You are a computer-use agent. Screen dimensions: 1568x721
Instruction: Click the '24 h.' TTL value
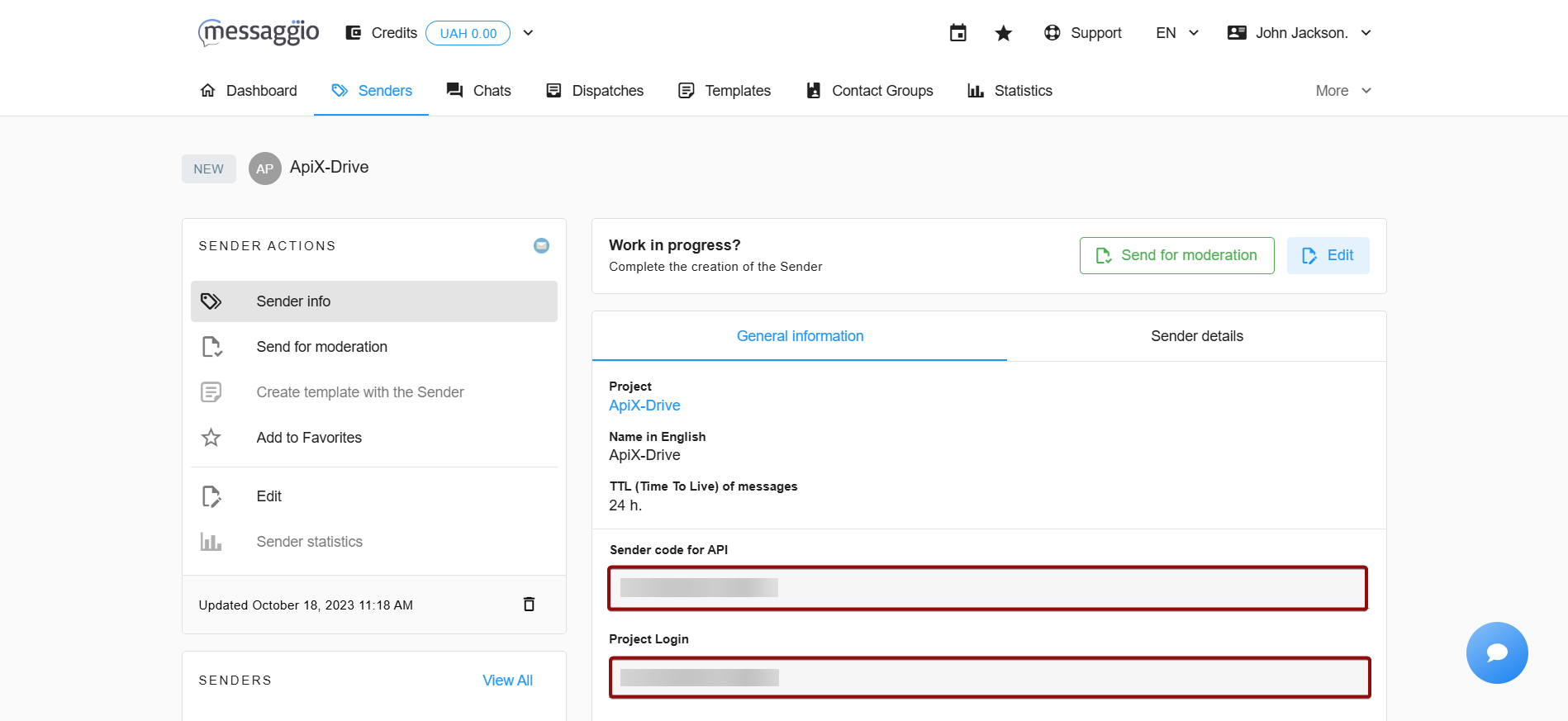coord(625,505)
